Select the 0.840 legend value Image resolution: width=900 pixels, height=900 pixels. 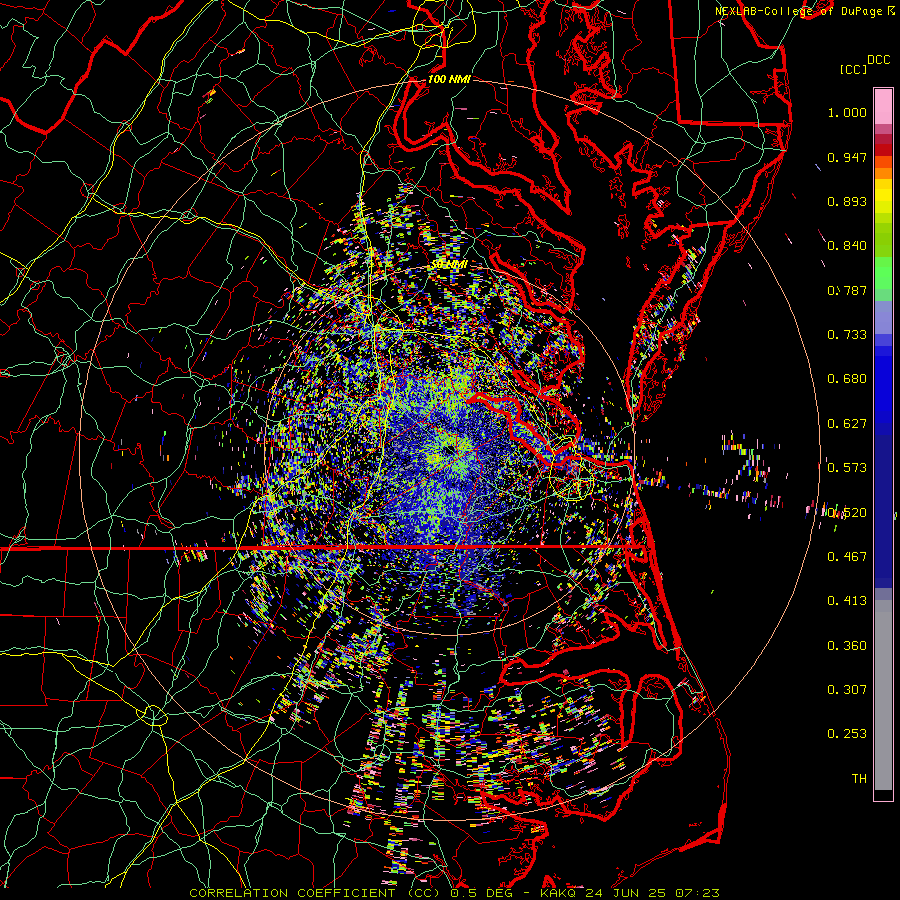(x=847, y=246)
